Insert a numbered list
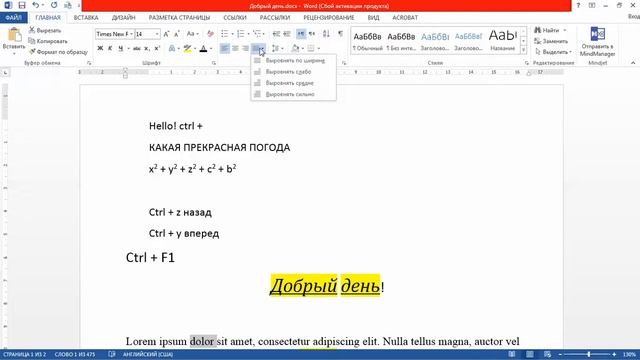The image size is (640, 360). point(240,34)
